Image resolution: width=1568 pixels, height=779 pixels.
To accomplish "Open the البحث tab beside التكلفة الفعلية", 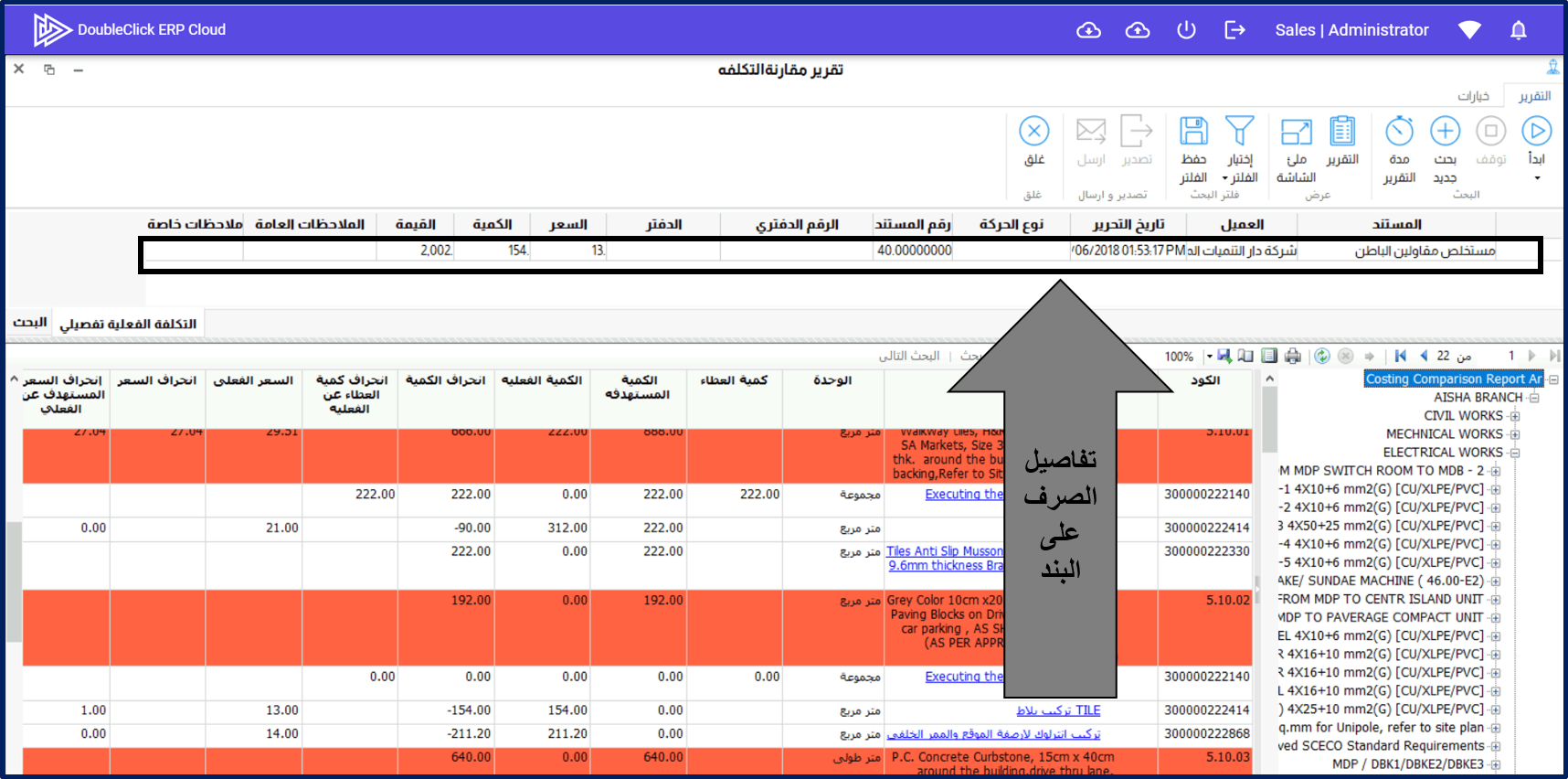I will click(x=30, y=323).
